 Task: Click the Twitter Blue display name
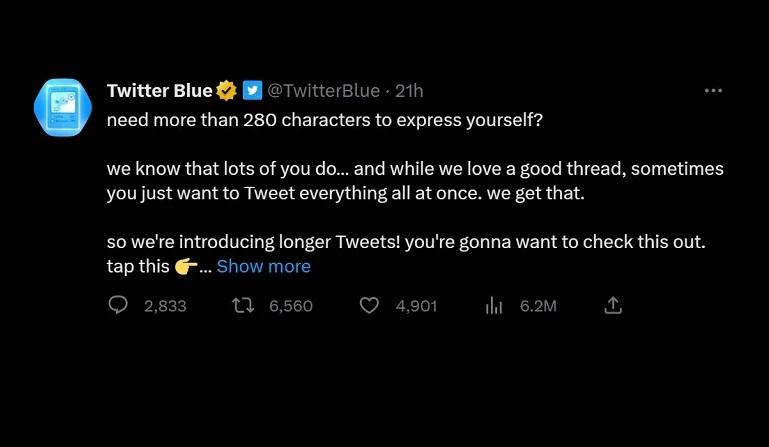159,91
